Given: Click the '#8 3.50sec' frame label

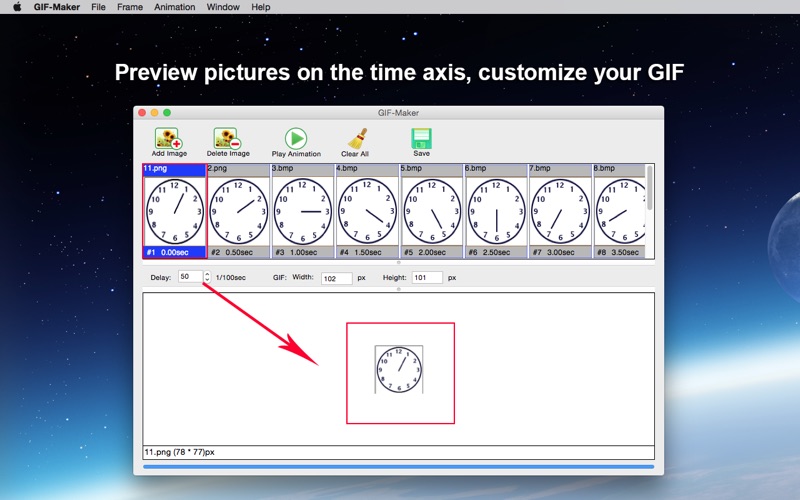Looking at the screenshot, I should click(x=617, y=252).
